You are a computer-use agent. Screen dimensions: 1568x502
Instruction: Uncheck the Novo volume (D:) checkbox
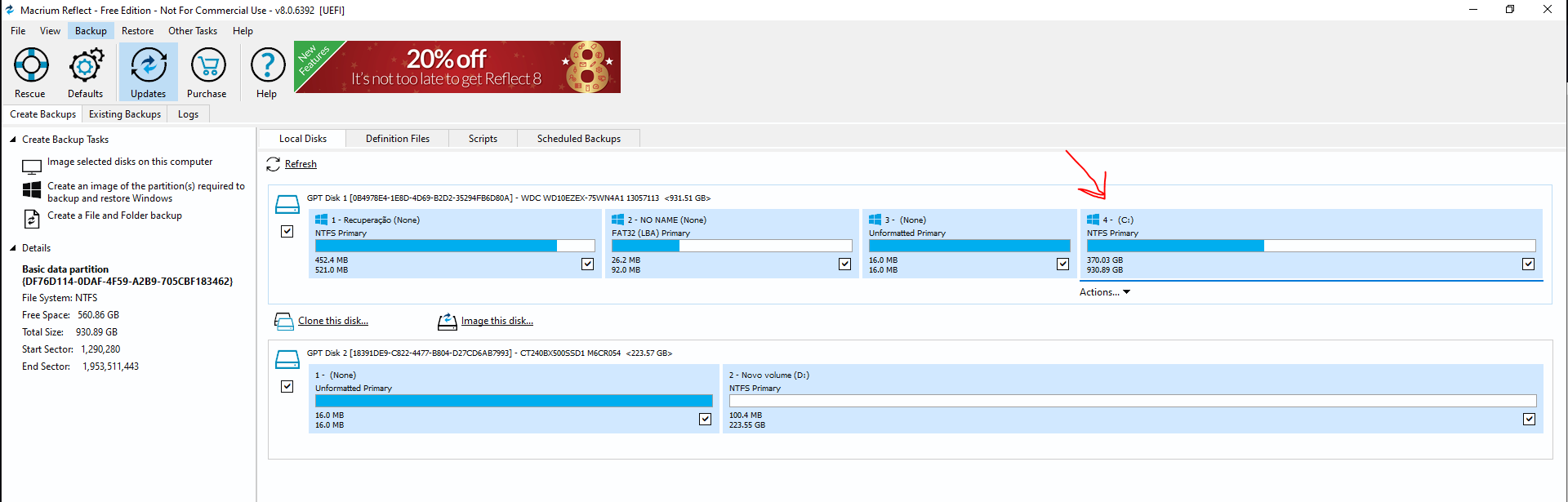coord(1530,420)
